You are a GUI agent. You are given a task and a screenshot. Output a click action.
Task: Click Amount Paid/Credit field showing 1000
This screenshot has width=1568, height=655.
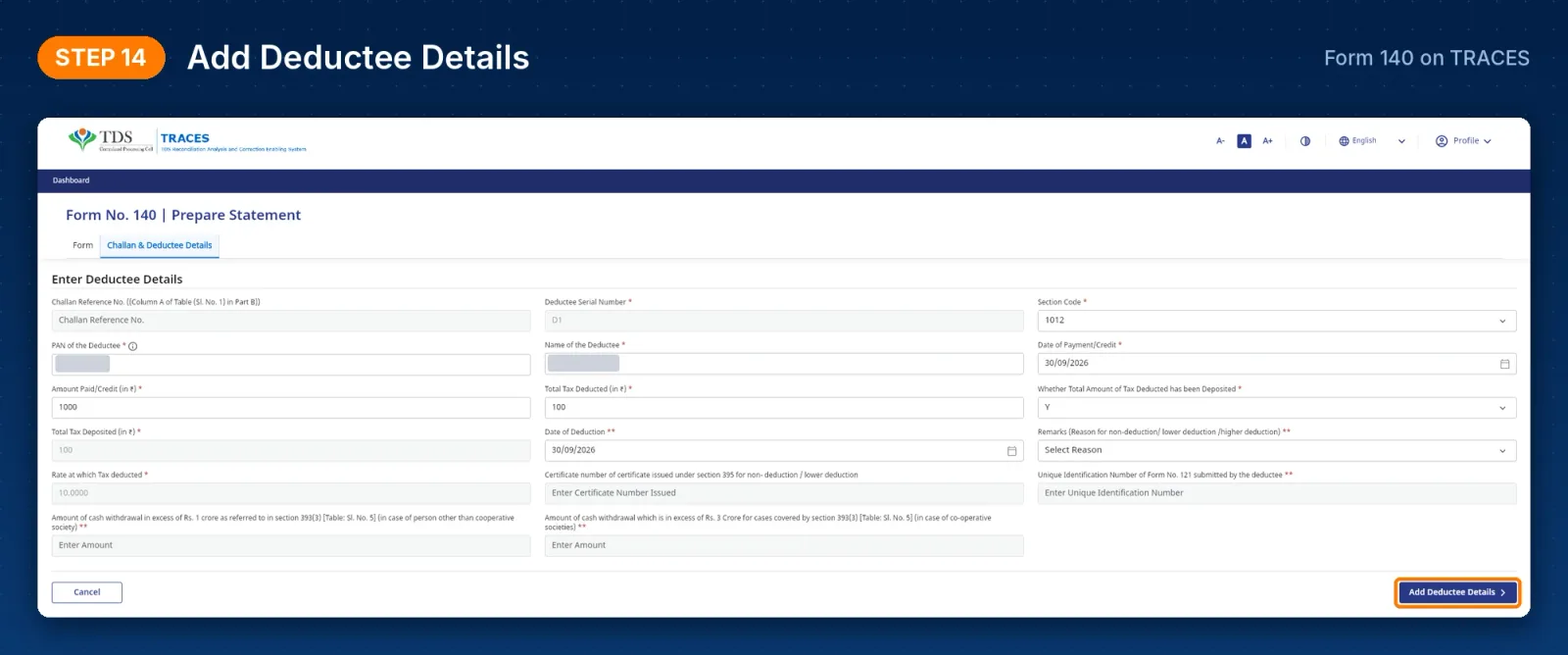(x=291, y=407)
